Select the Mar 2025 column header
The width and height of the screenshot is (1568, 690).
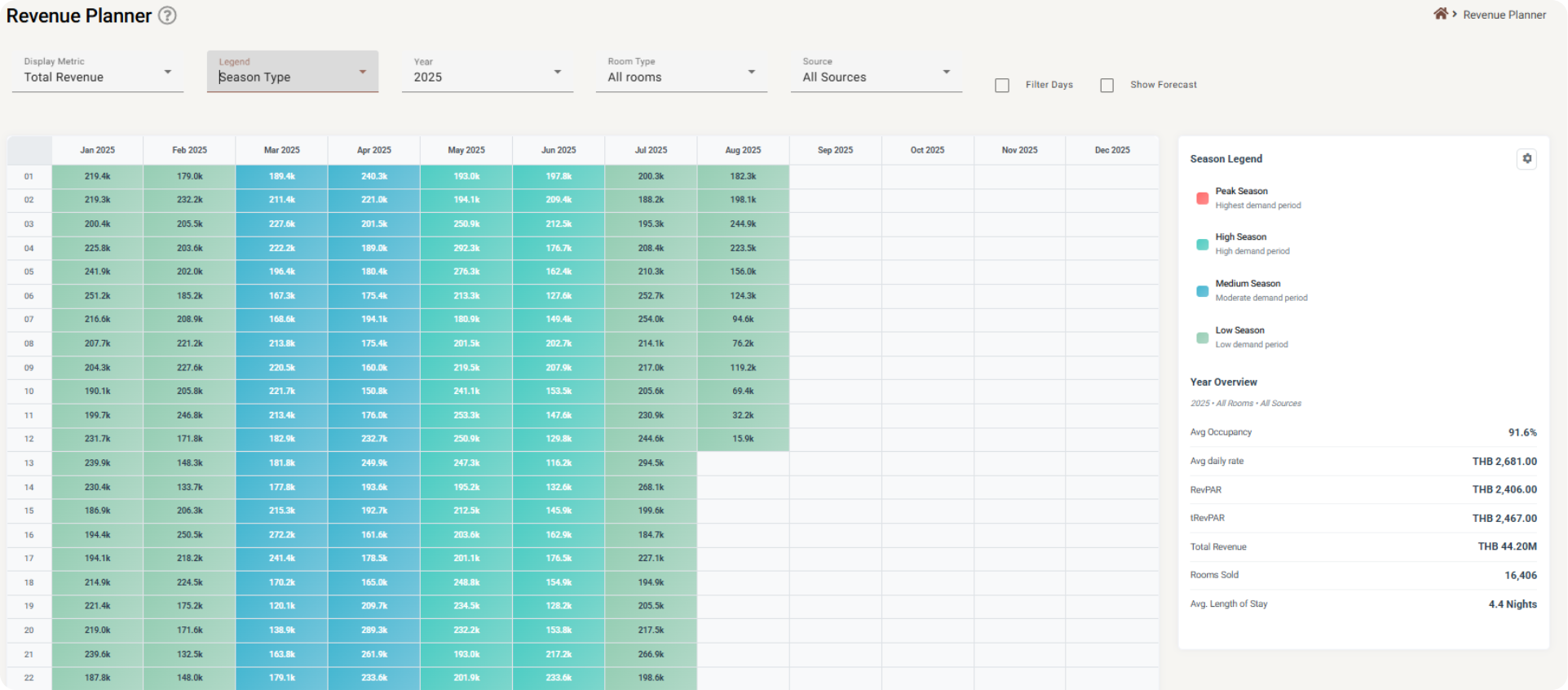coord(281,150)
